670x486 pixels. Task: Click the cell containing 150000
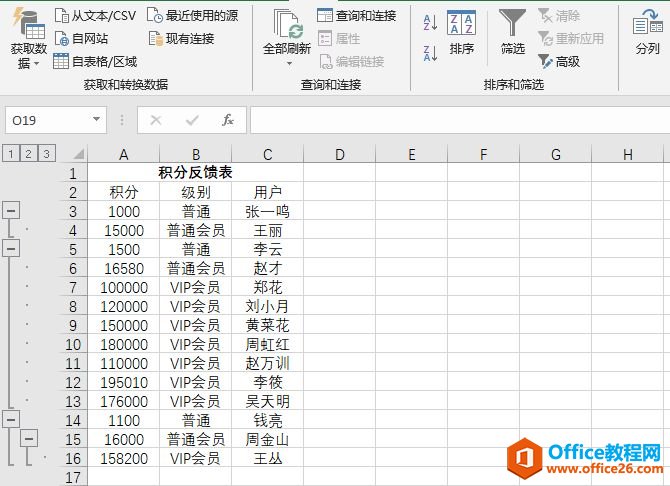(123, 325)
